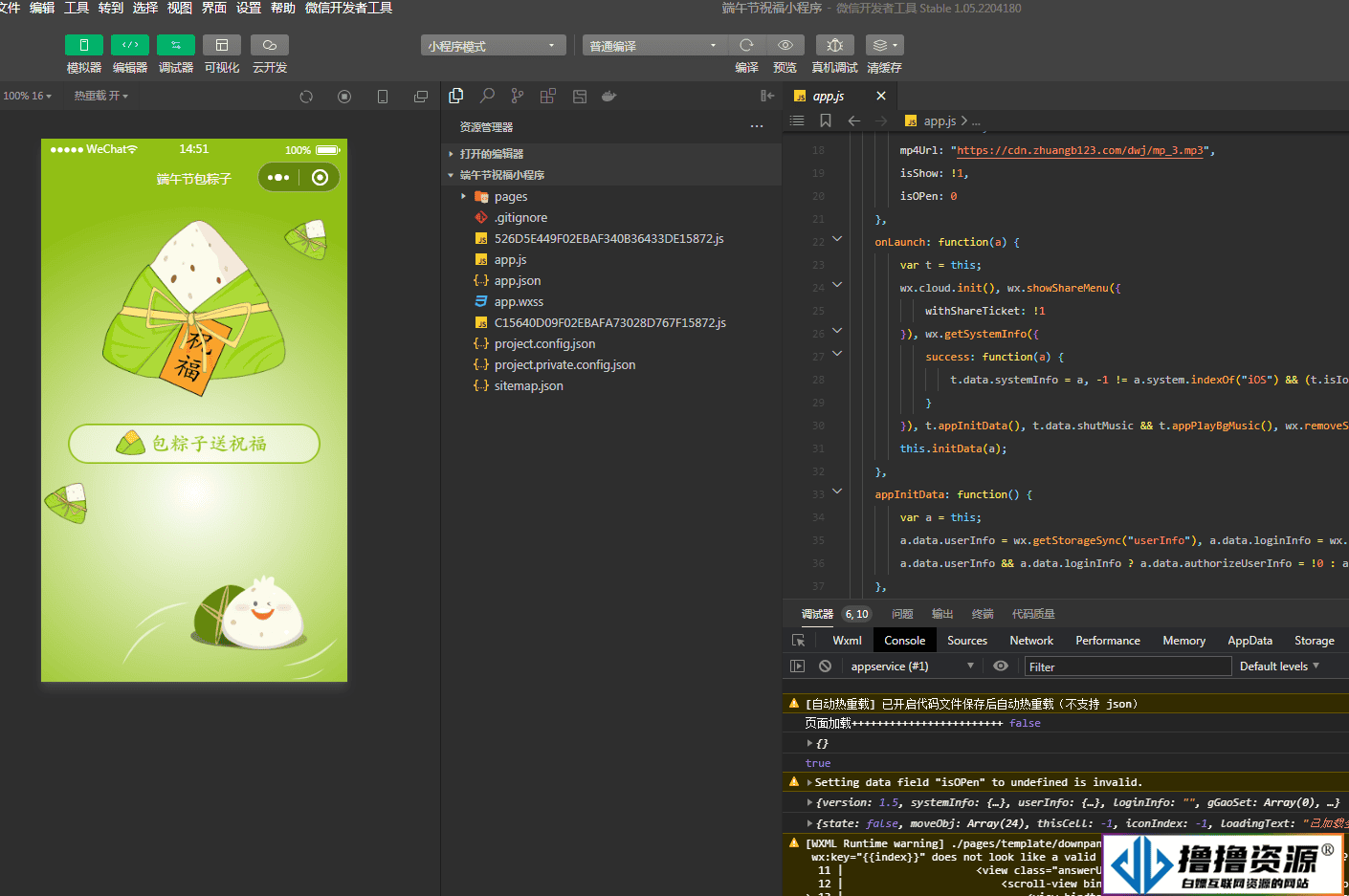
Task: Open the compile mode (普通编译) dropdown
Action: coord(654,45)
